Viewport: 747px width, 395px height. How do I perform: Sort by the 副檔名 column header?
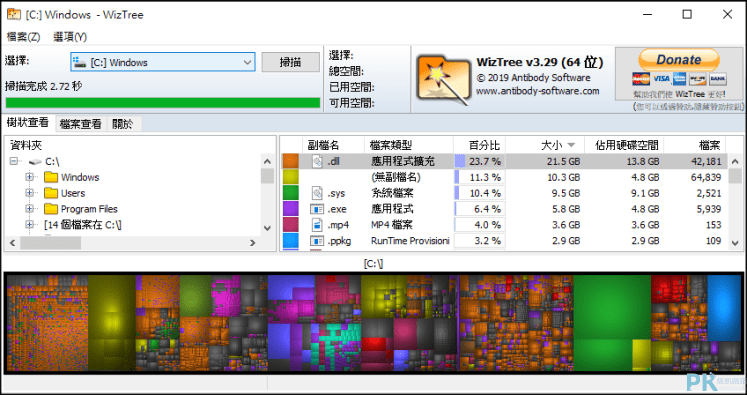point(333,145)
